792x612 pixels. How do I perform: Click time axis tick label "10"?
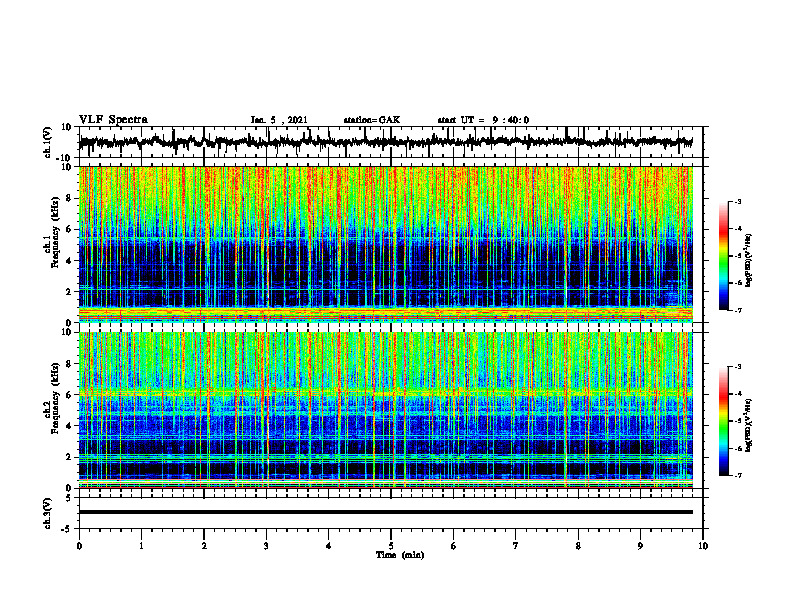703,546
